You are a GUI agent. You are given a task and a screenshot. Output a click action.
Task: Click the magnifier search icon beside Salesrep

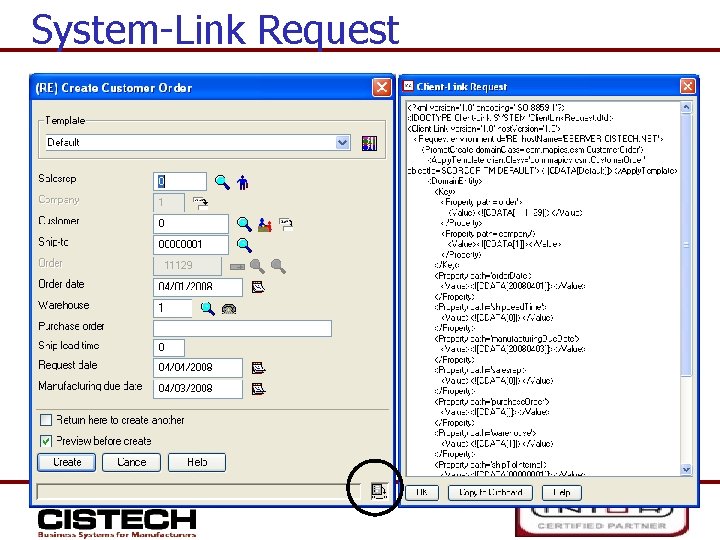[x=222, y=182]
